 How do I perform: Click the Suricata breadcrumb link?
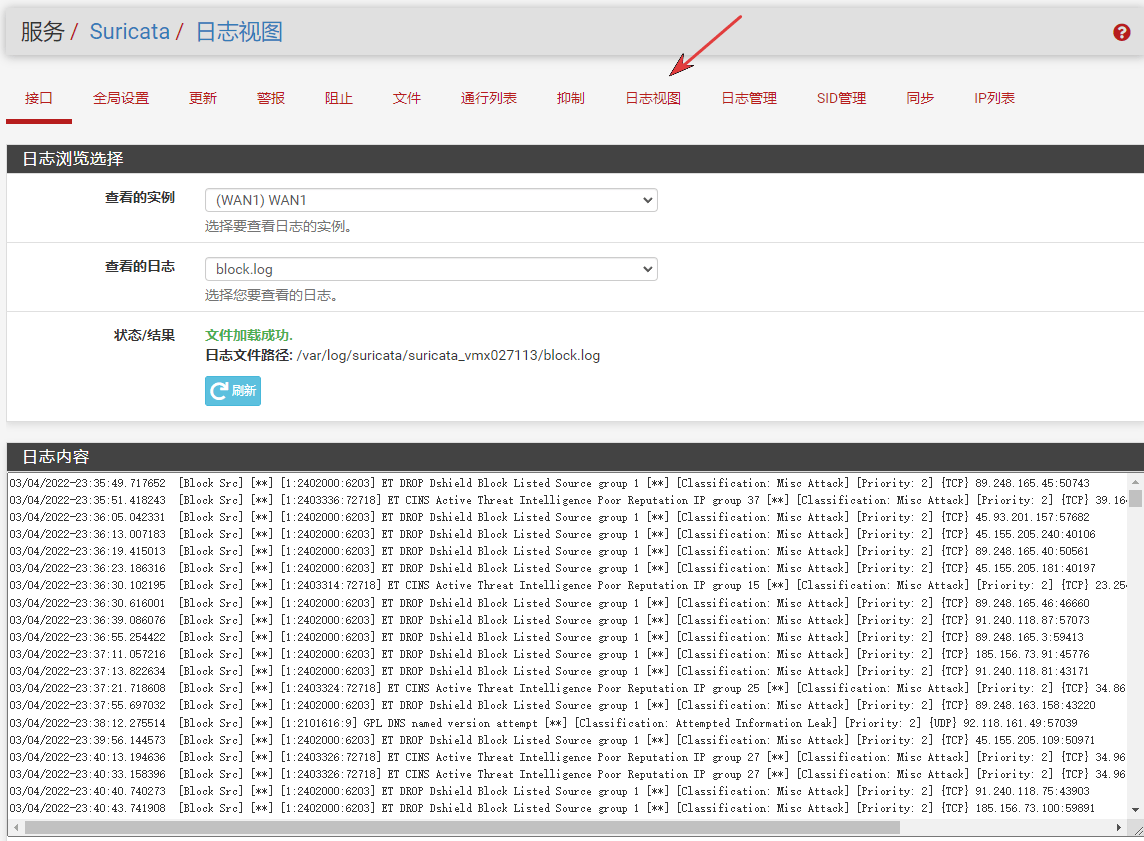tap(130, 32)
